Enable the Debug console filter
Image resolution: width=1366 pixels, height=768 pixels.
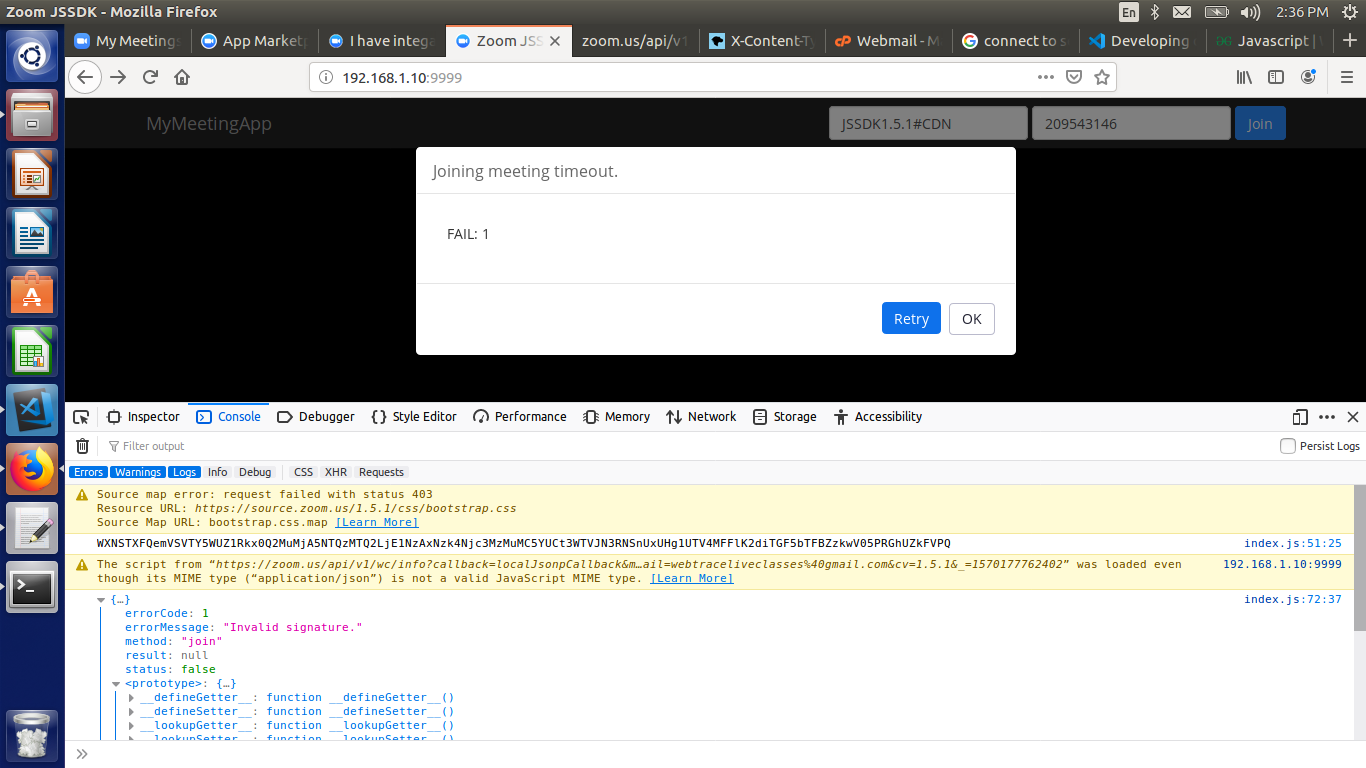point(255,472)
